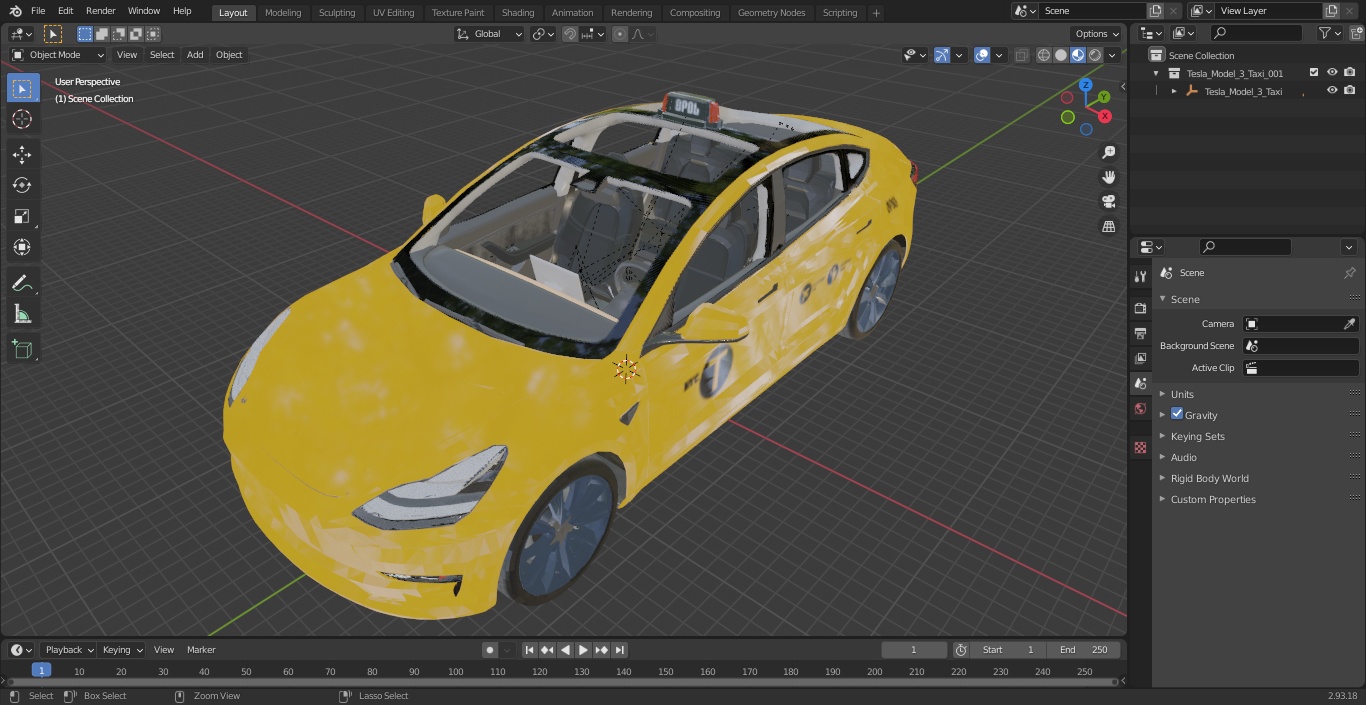Enable snapping with the magnet icon
The image size is (1366, 705).
[x=570, y=34]
